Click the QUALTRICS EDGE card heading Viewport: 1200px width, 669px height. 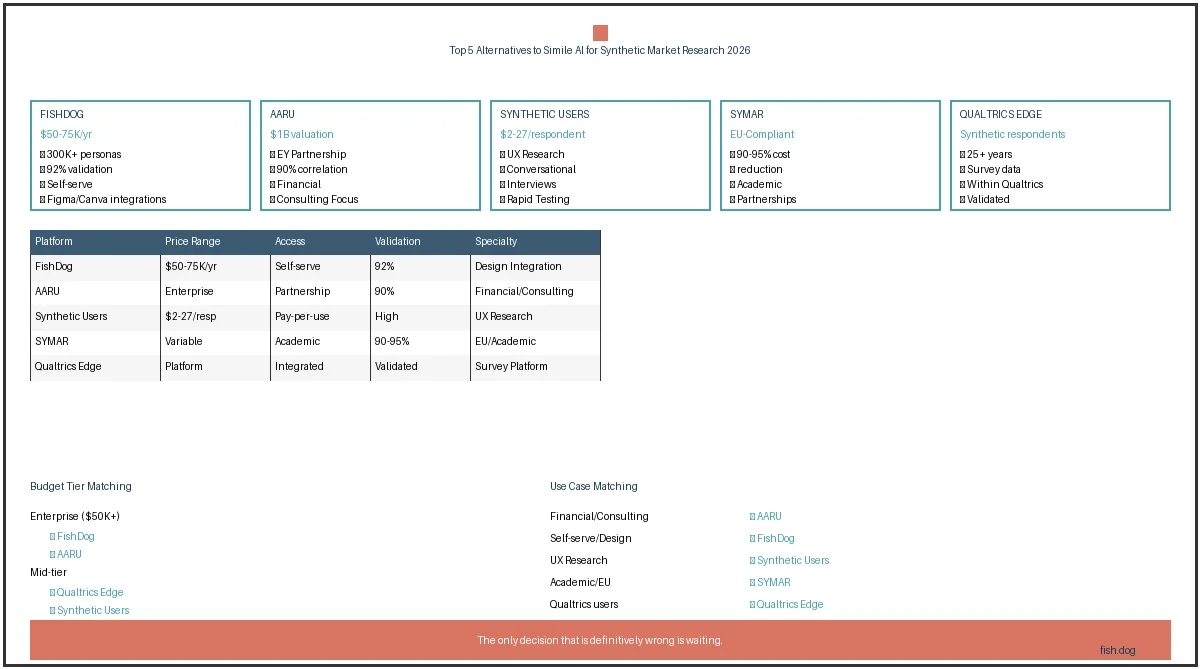click(x=1001, y=114)
